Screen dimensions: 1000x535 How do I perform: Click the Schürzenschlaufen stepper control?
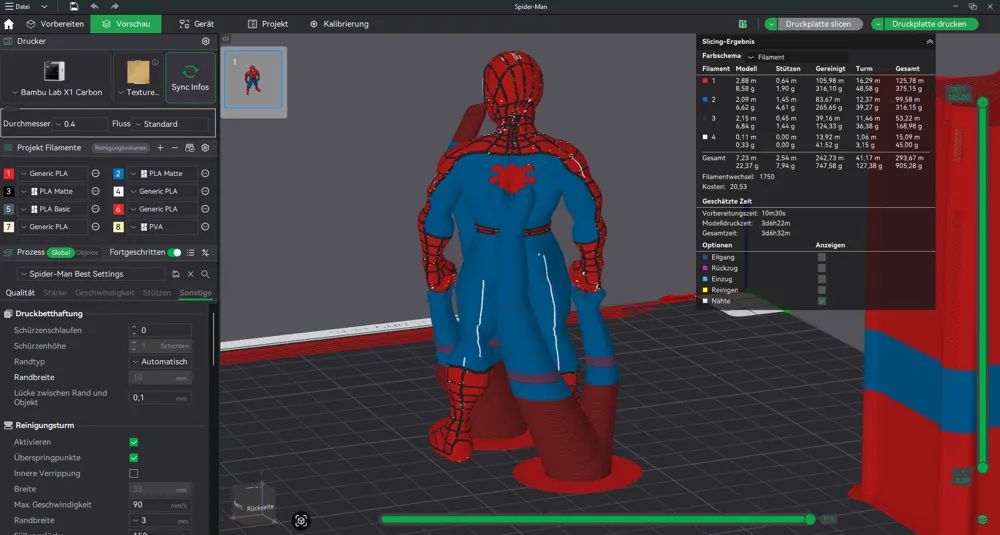click(x=134, y=330)
